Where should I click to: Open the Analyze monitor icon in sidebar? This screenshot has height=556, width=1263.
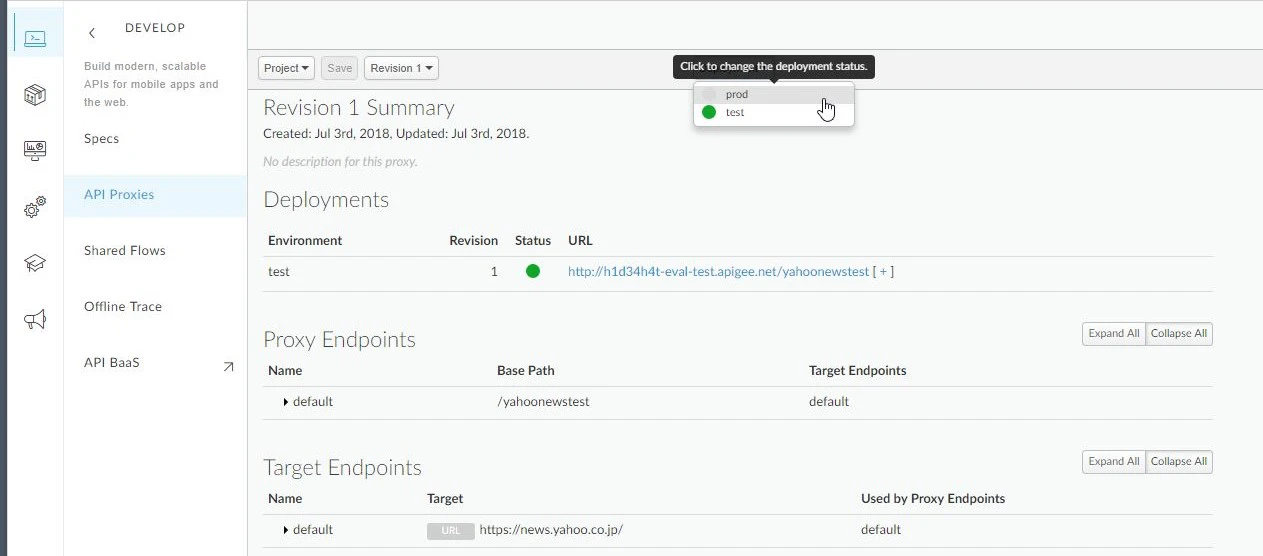click(x=35, y=151)
